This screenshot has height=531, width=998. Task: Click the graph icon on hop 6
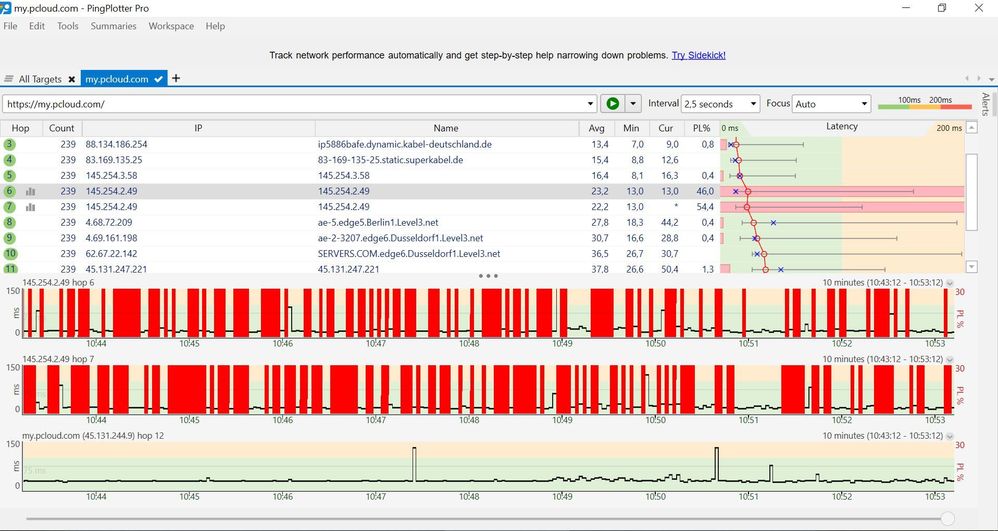[x=30, y=191]
